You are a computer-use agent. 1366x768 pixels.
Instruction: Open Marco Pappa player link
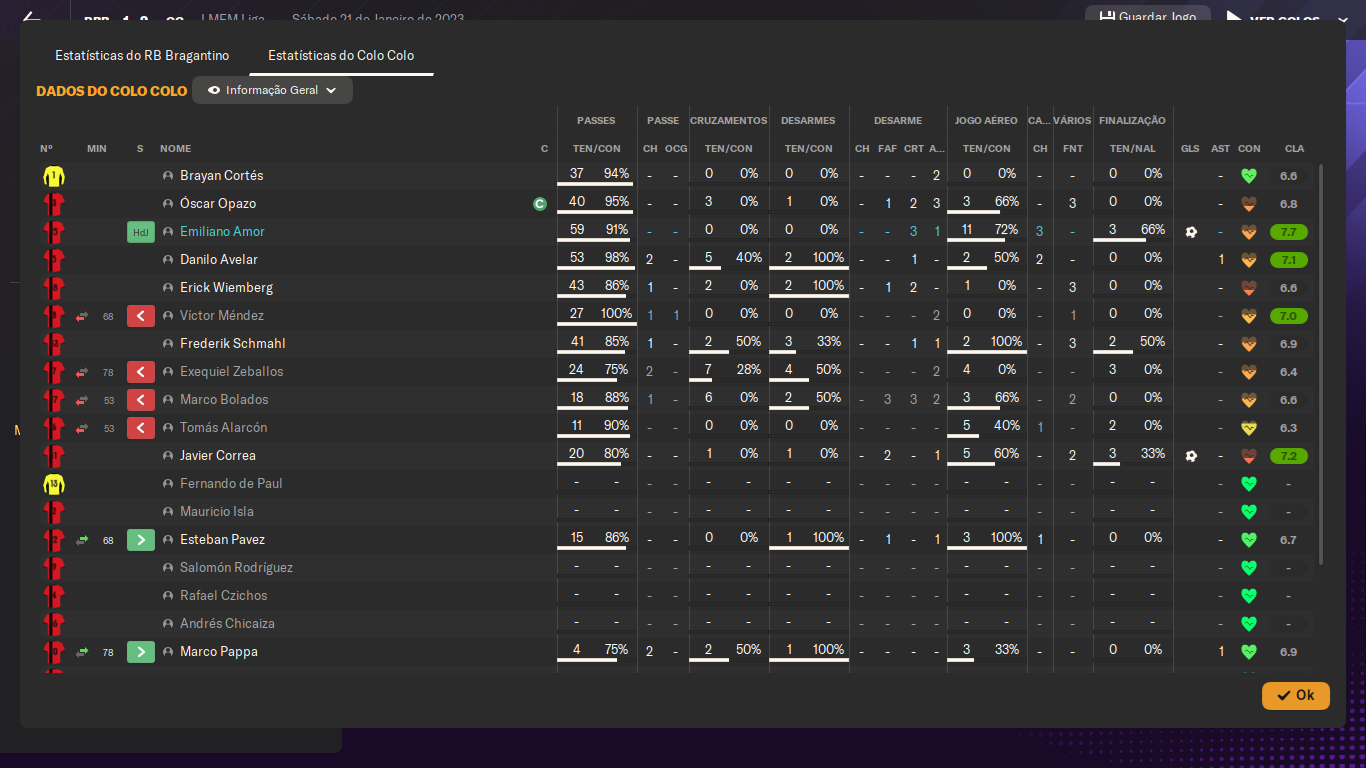(x=219, y=652)
